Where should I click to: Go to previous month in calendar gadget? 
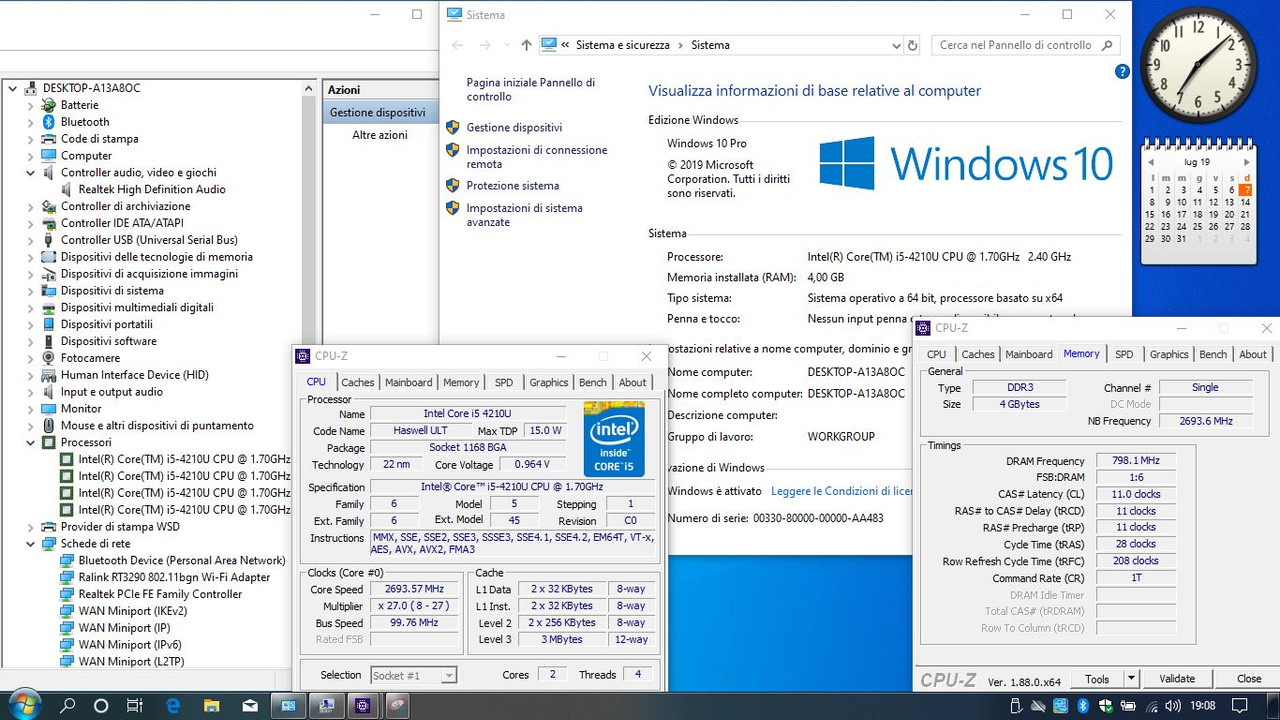1151,162
